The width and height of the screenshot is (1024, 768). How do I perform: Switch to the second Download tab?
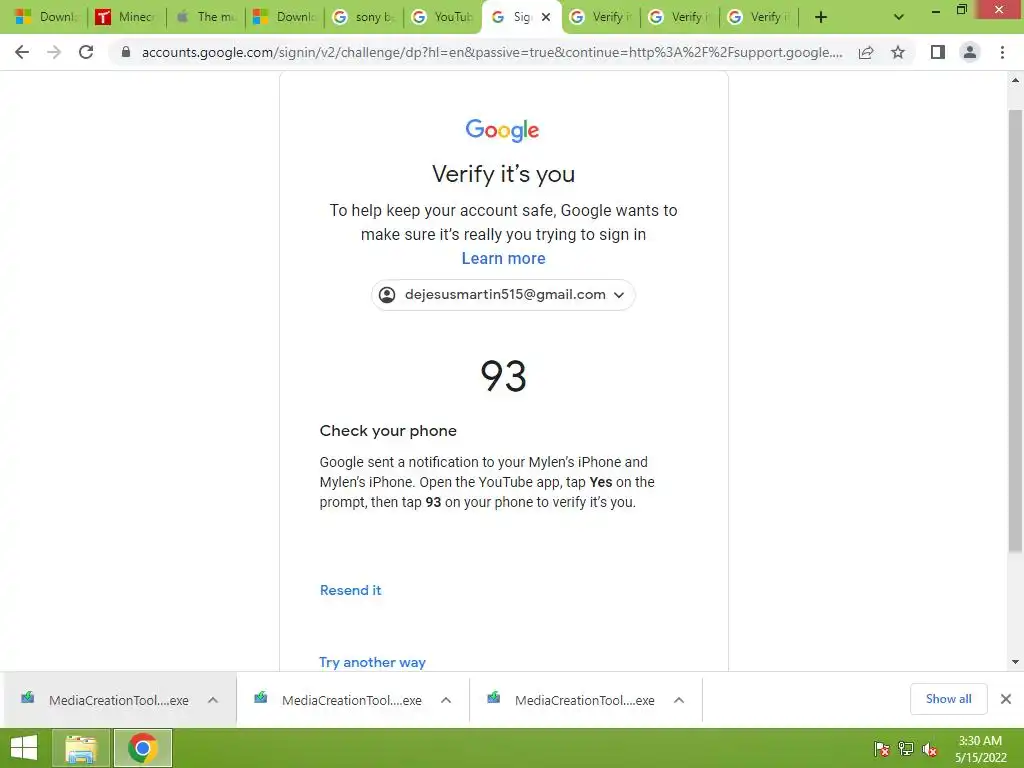[284, 17]
